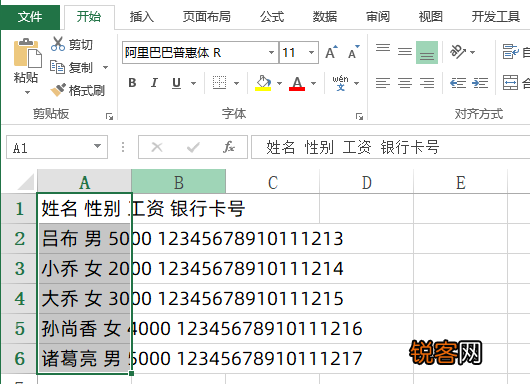Screen dimensions: 530x384
Task: Confirm formula bar entry checkmark
Action: 193,147
